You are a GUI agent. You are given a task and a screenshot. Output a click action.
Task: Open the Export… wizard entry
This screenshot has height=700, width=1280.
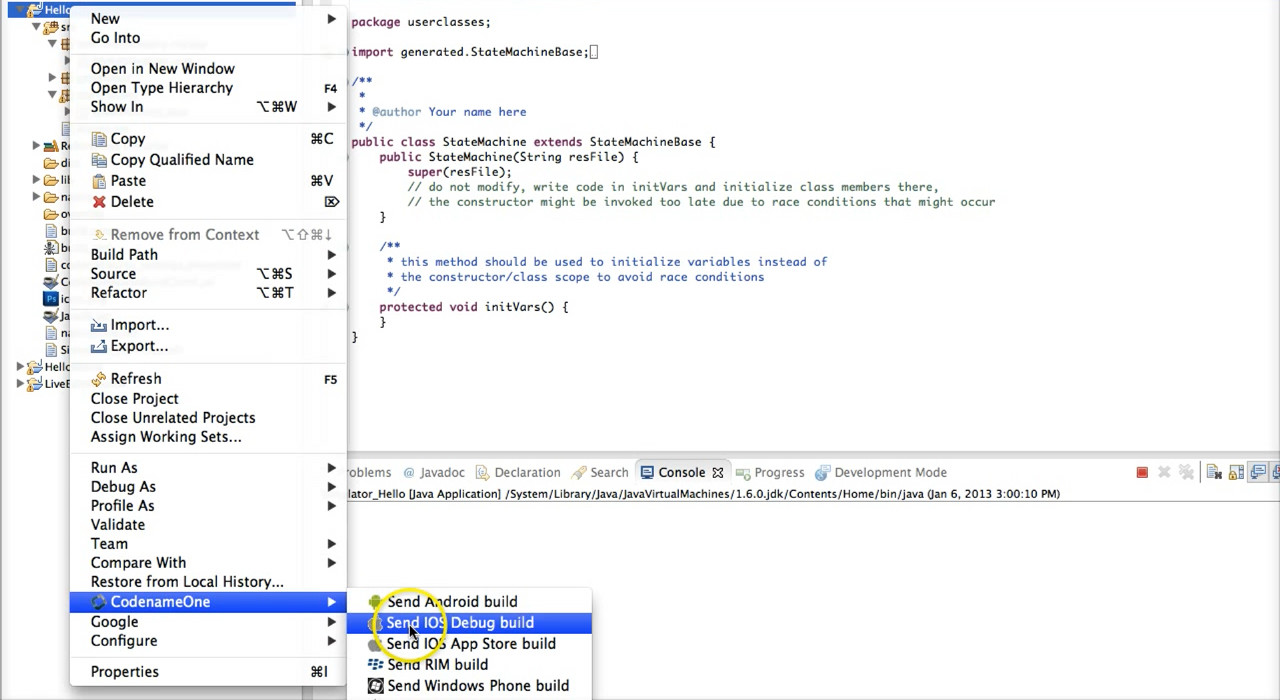point(208,346)
